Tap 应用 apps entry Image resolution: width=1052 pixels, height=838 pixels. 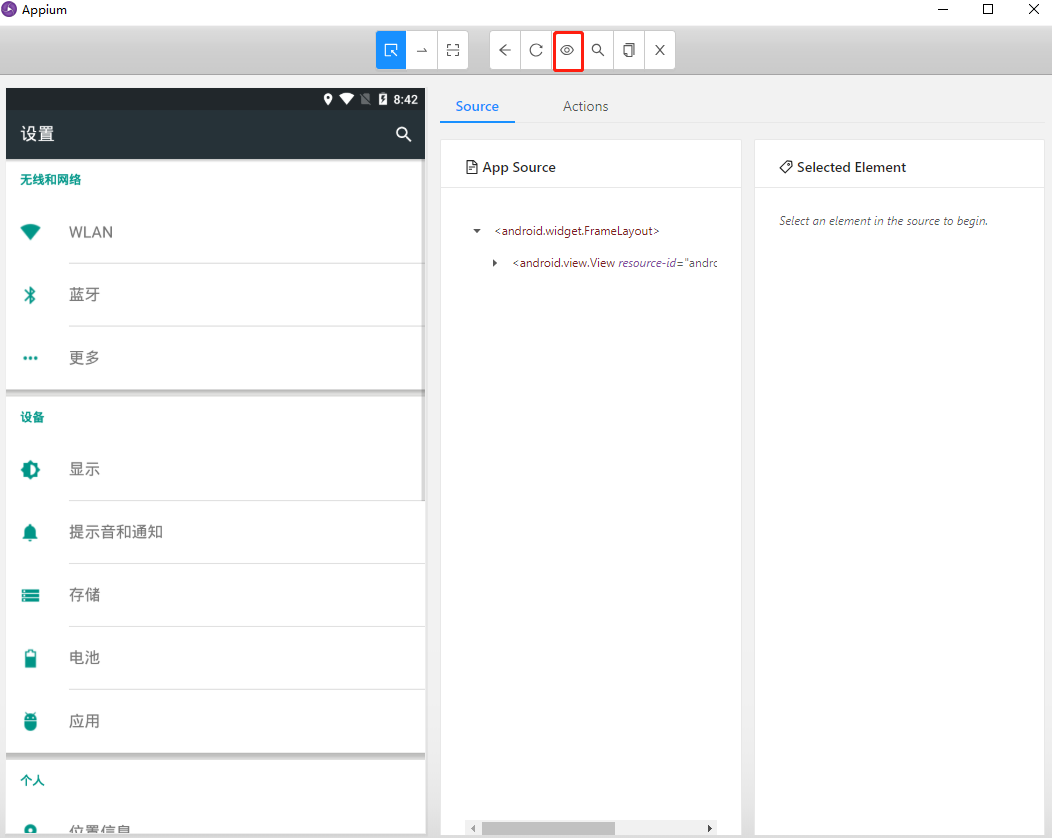[x=215, y=721]
